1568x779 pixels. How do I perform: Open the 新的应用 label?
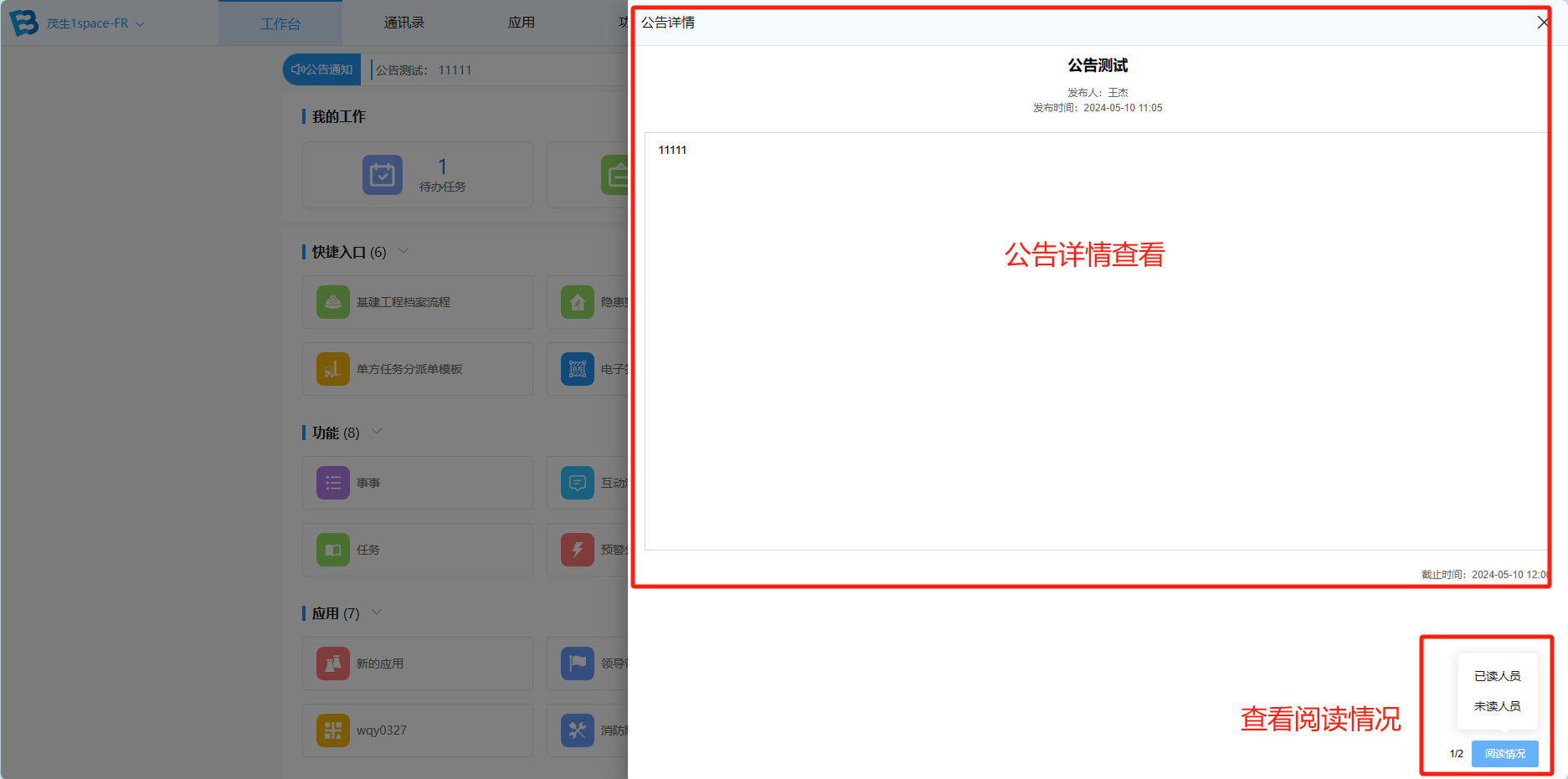point(380,664)
